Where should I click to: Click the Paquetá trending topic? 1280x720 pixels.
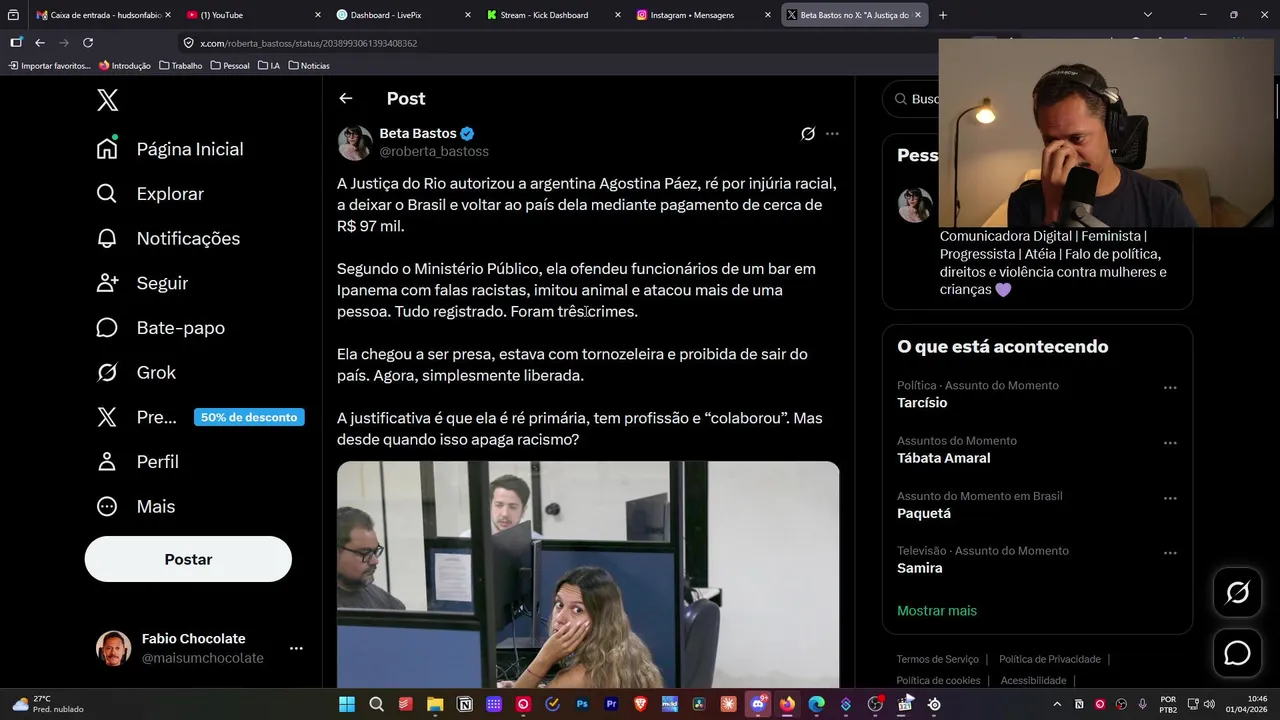pyautogui.click(x=924, y=513)
